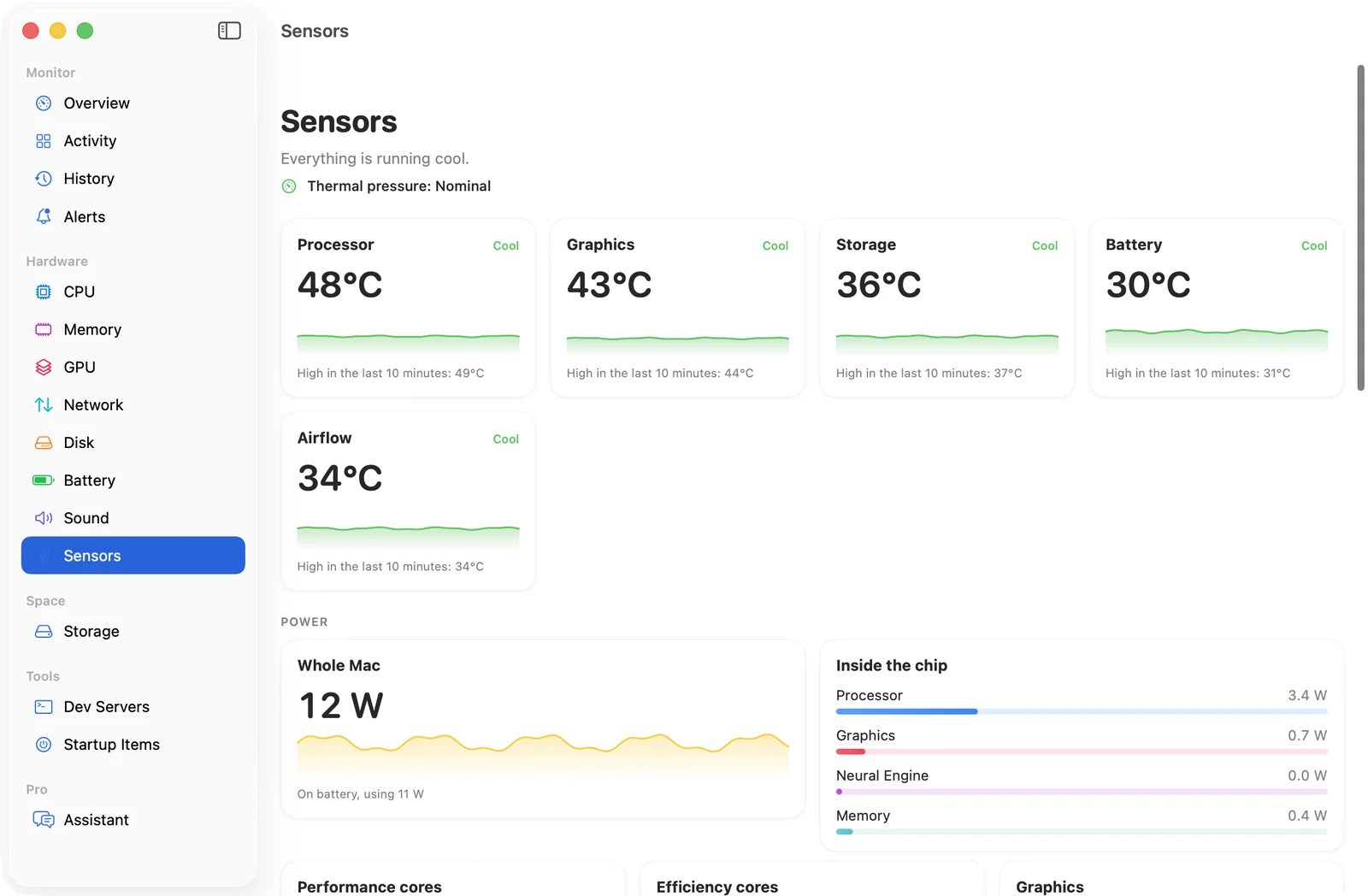Select the Memory module icon
The height and width of the screenshot is (896, 1368).
click(x=44, y=329)
